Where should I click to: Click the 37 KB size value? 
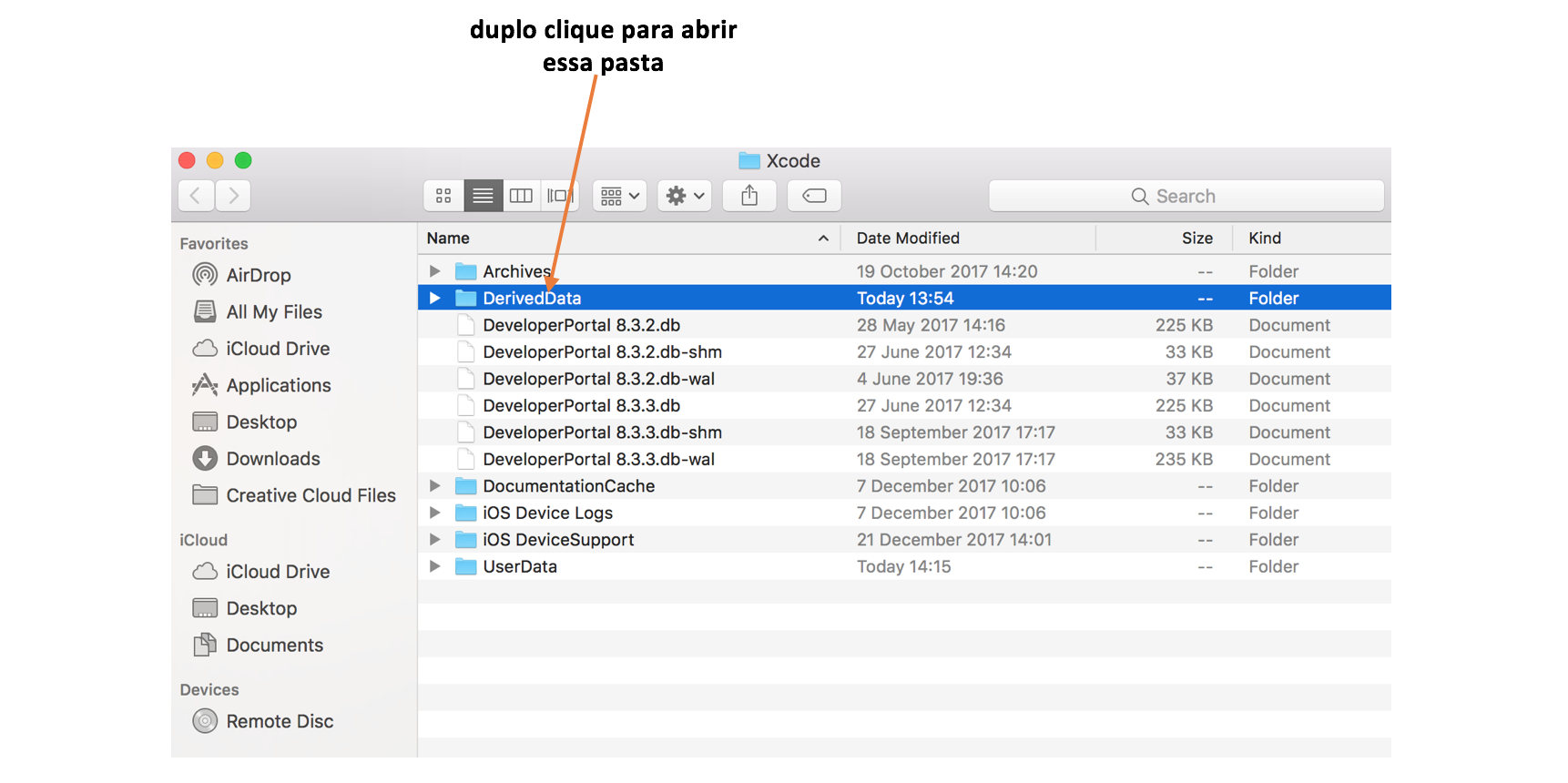(x=1189, y=379)
